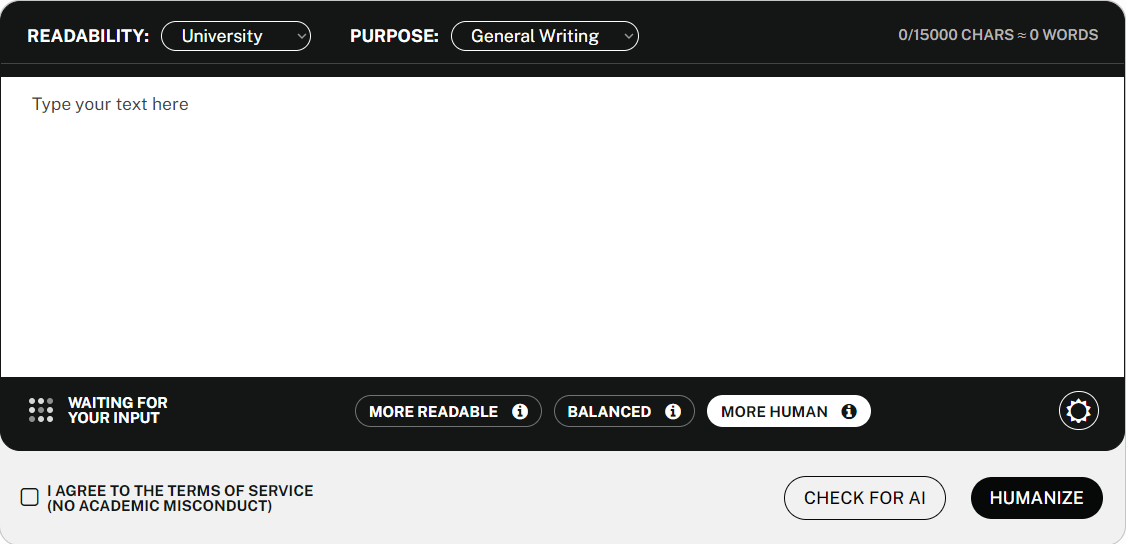The height and width of the screenshot is (544, 1126).
Task: Click the chevron arrow of the Readability select
Action: click(302, 36)
